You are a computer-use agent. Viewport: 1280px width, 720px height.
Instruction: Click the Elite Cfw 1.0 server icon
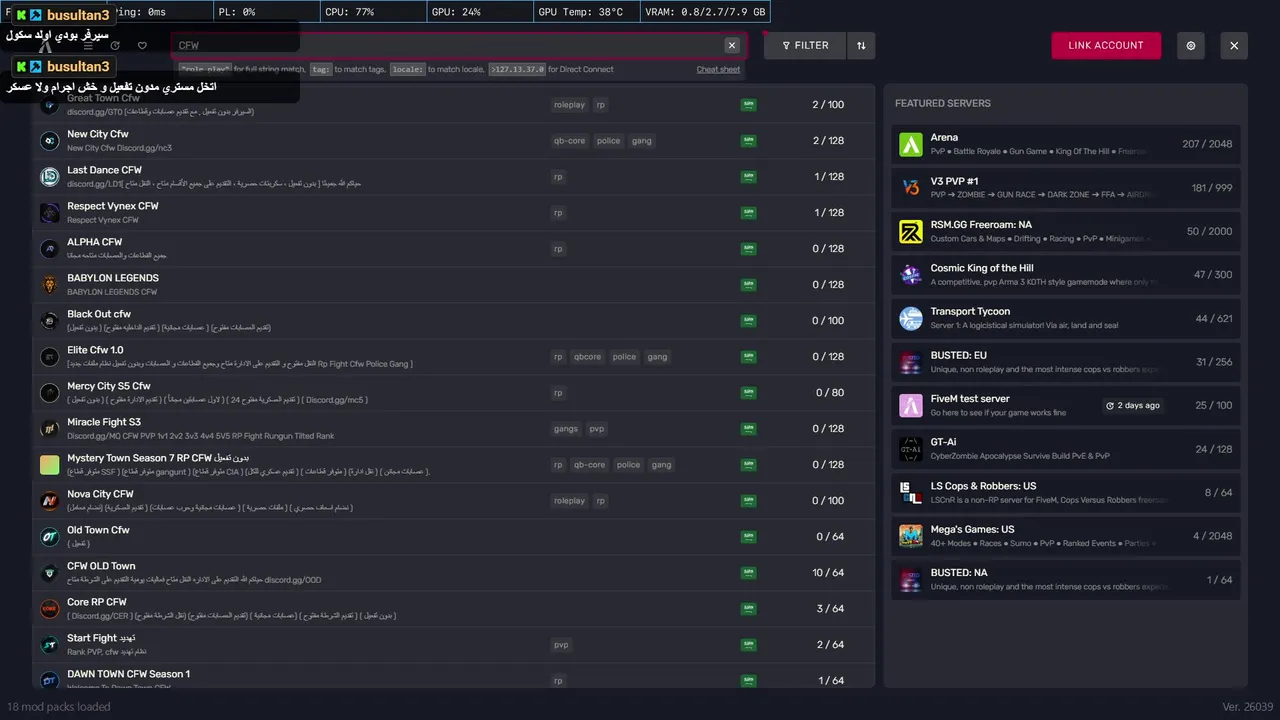coord(49,357)
